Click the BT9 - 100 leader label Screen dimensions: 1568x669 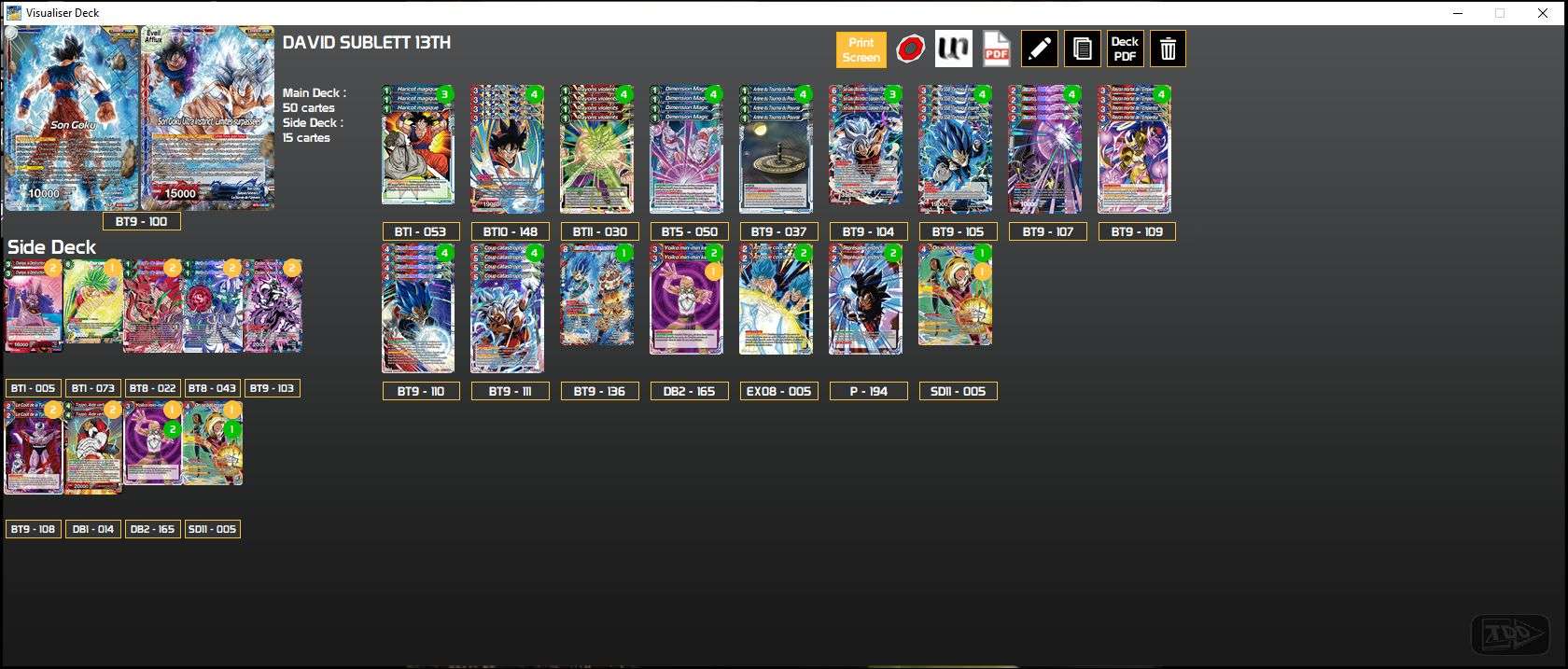click(141, 221)
